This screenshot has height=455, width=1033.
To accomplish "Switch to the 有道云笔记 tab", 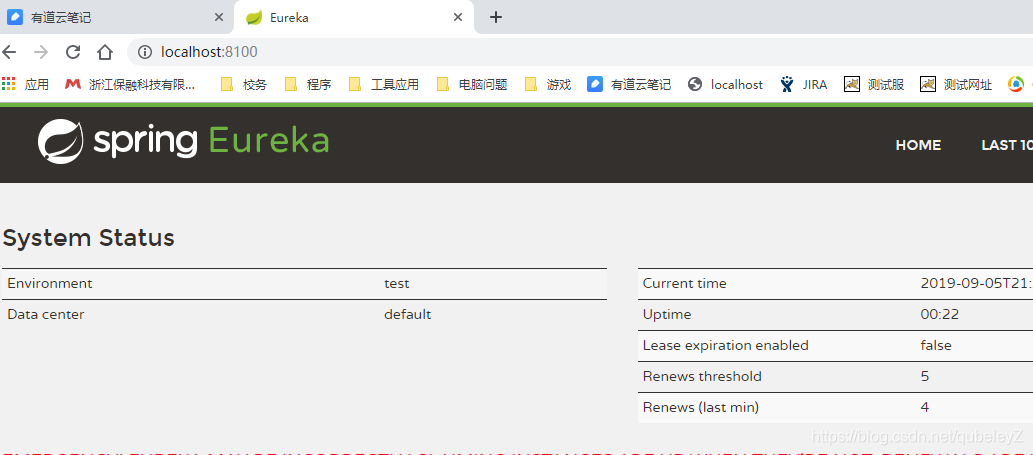I will click(117, 17).
